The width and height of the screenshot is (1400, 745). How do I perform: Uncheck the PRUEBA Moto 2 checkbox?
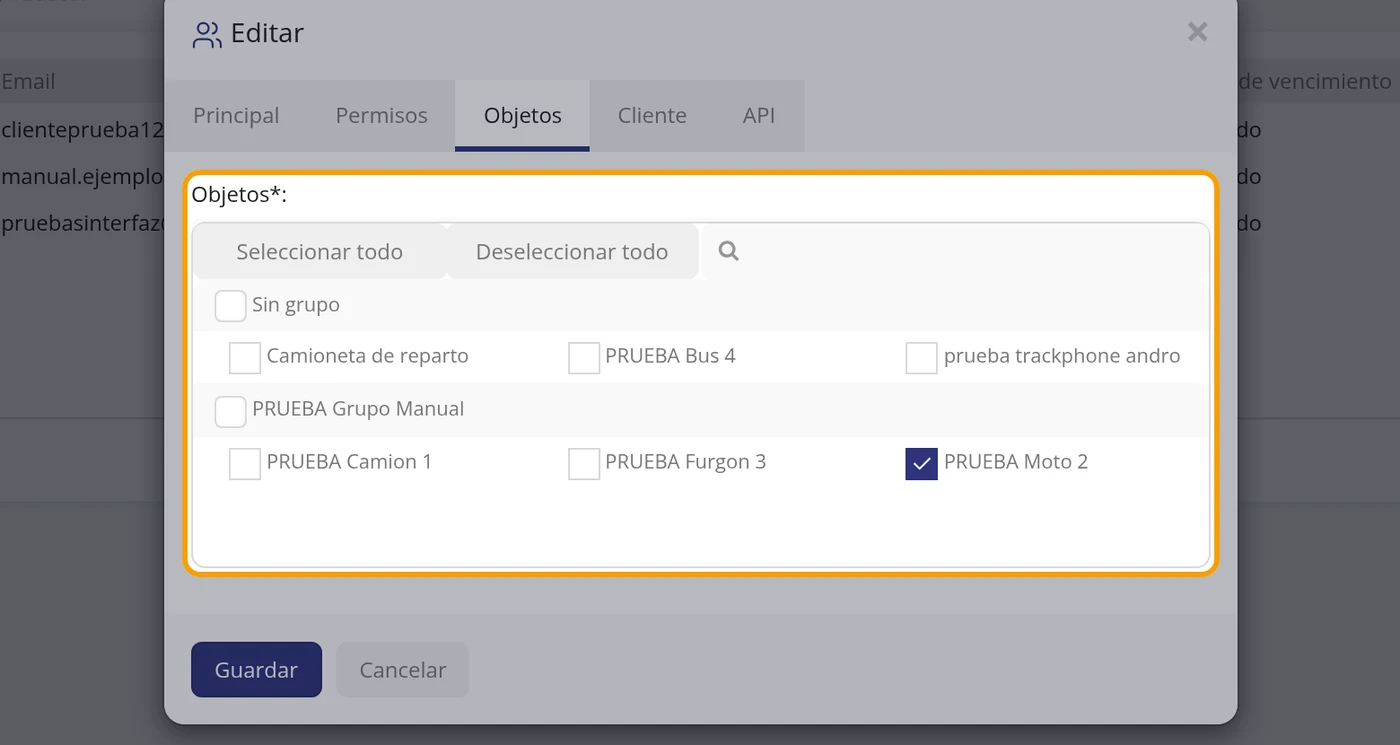pos(921,463)
